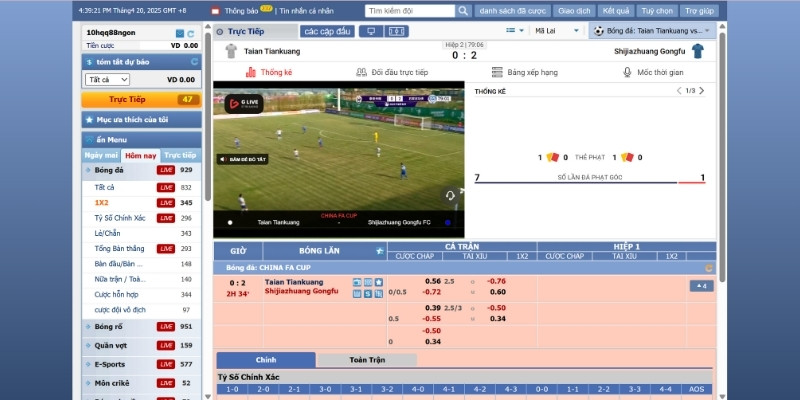
Task: Open the Mã Lai odds type dropdown
Action: pos(557,31)
